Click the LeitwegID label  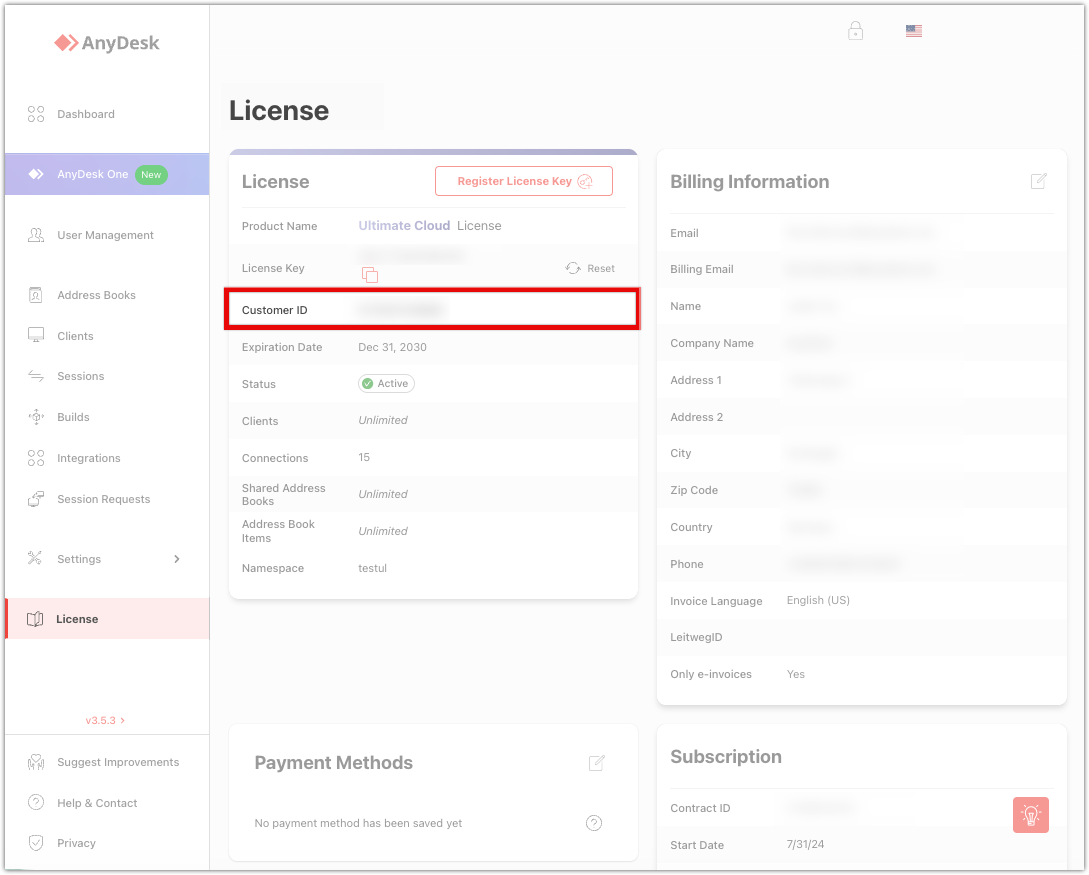pyautogui.click(x=696, y=638)
